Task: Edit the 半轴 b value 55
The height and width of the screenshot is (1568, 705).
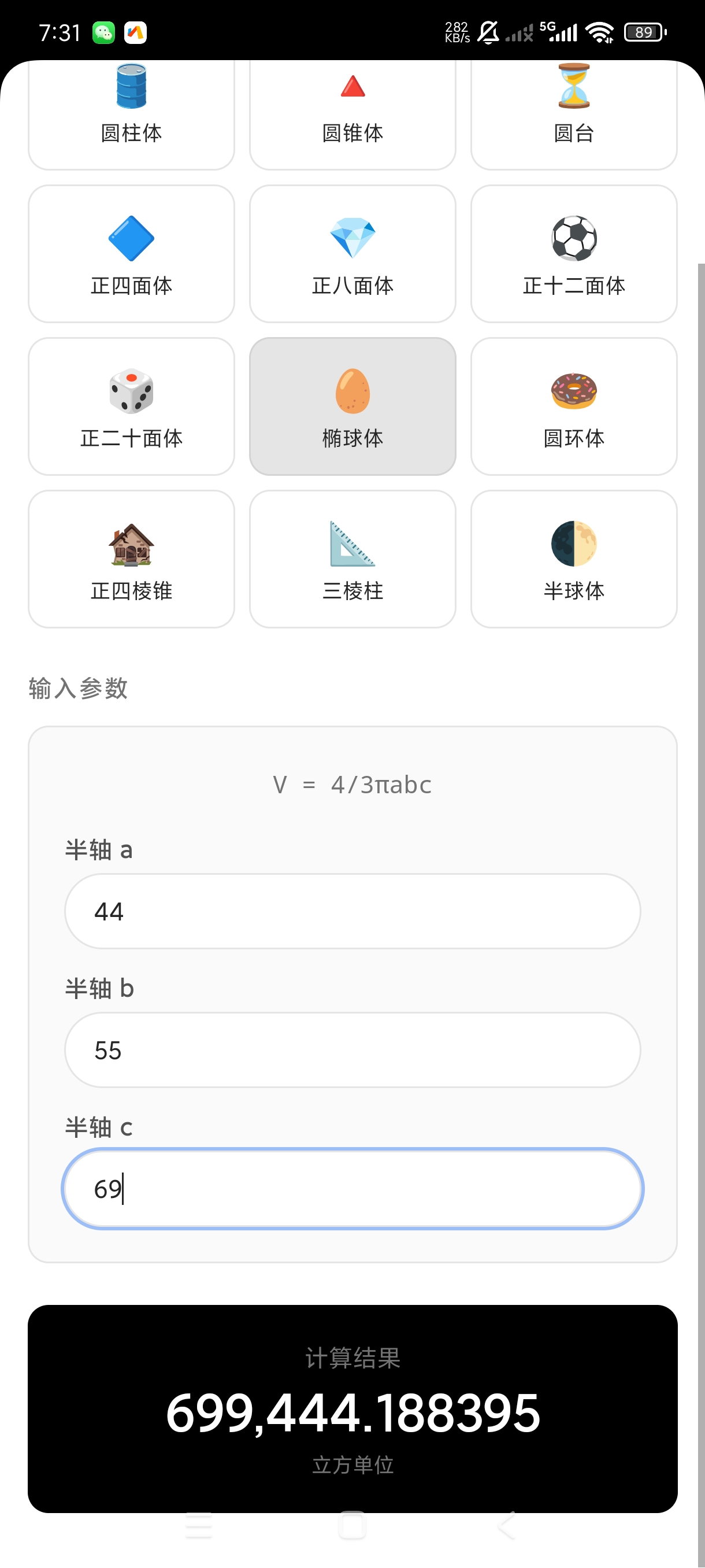Action: pos(353,1050)
